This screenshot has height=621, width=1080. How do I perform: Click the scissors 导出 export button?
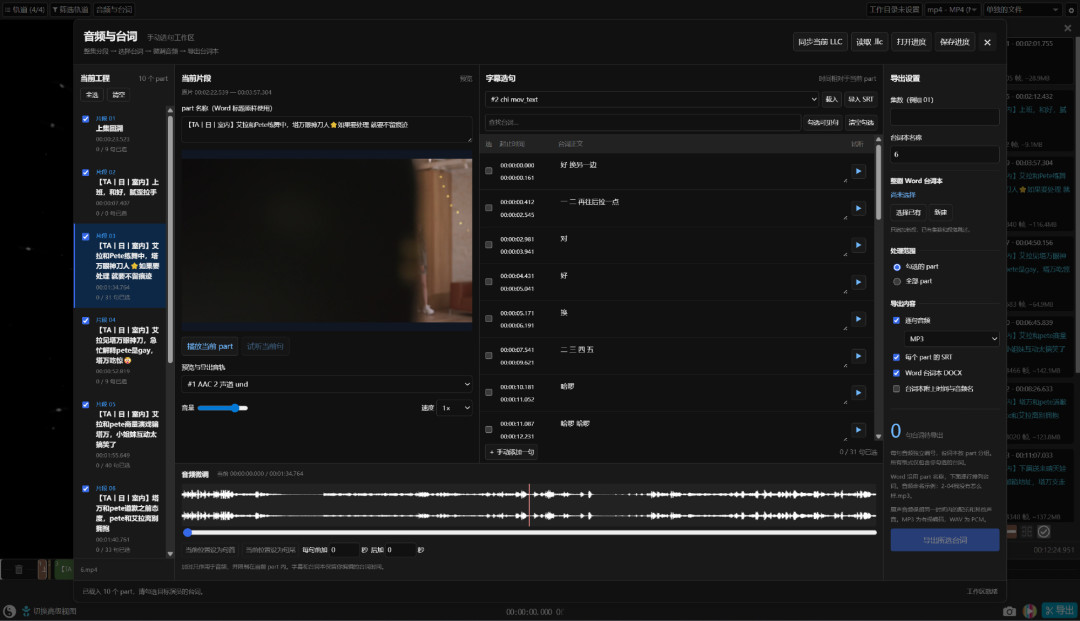coord(1059,611)
